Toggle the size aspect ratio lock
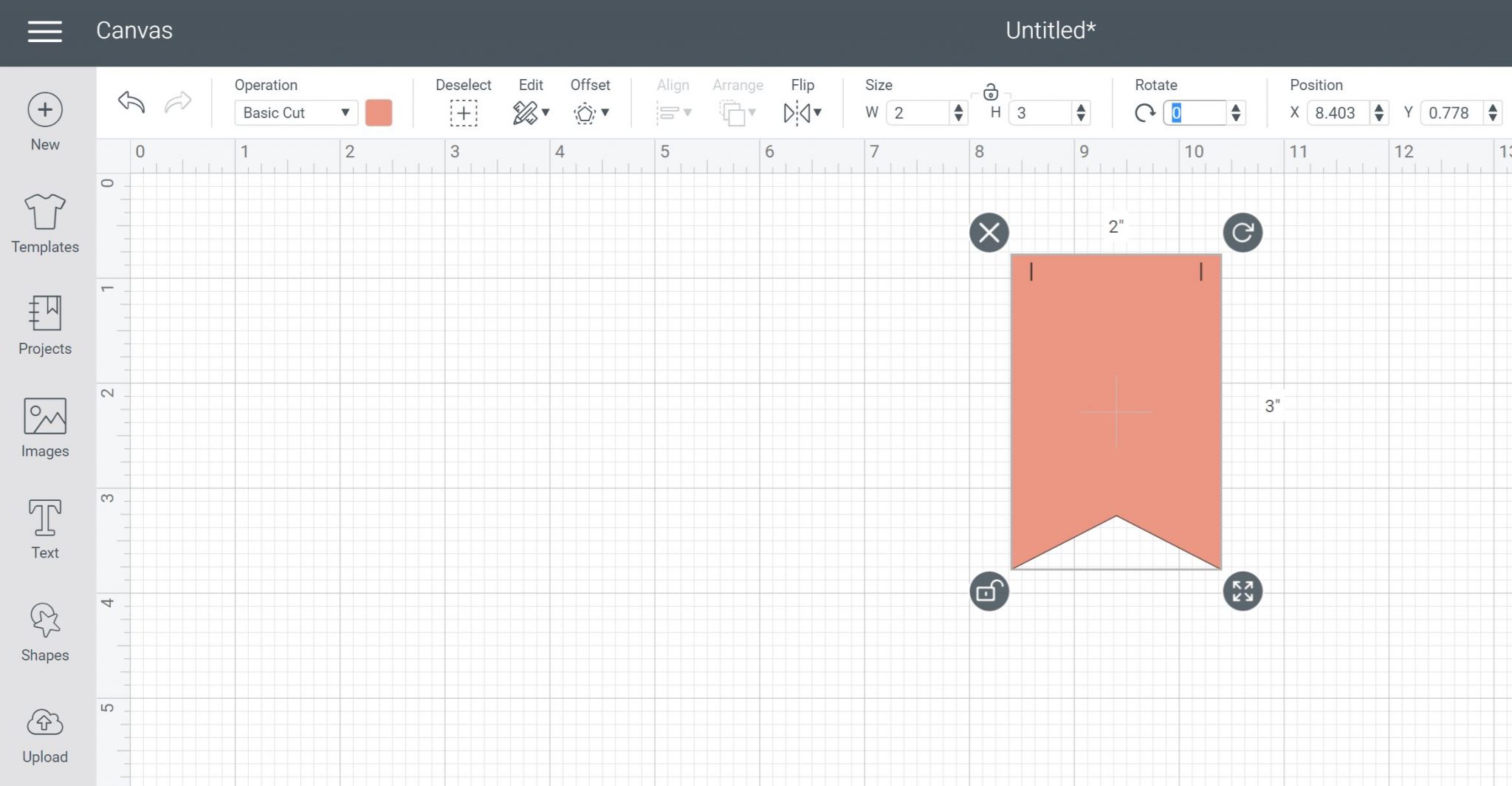This screenshot has height=786, width=1512. [x=991, y=92]
